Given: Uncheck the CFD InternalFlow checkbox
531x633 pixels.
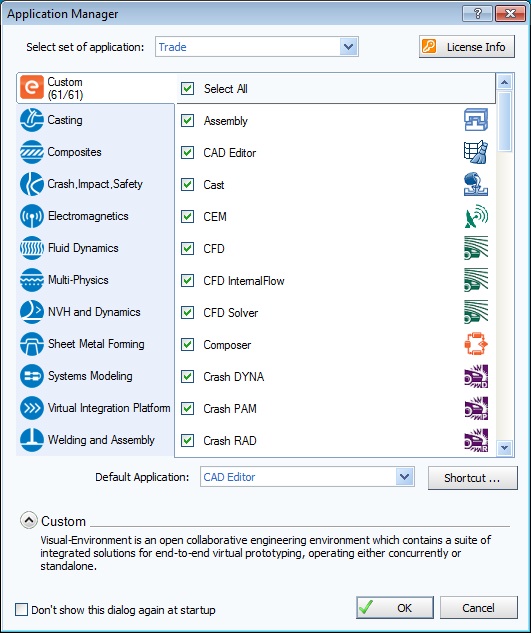Looking at the screenshot, I should pyautogui.click(x=187, y=280).
